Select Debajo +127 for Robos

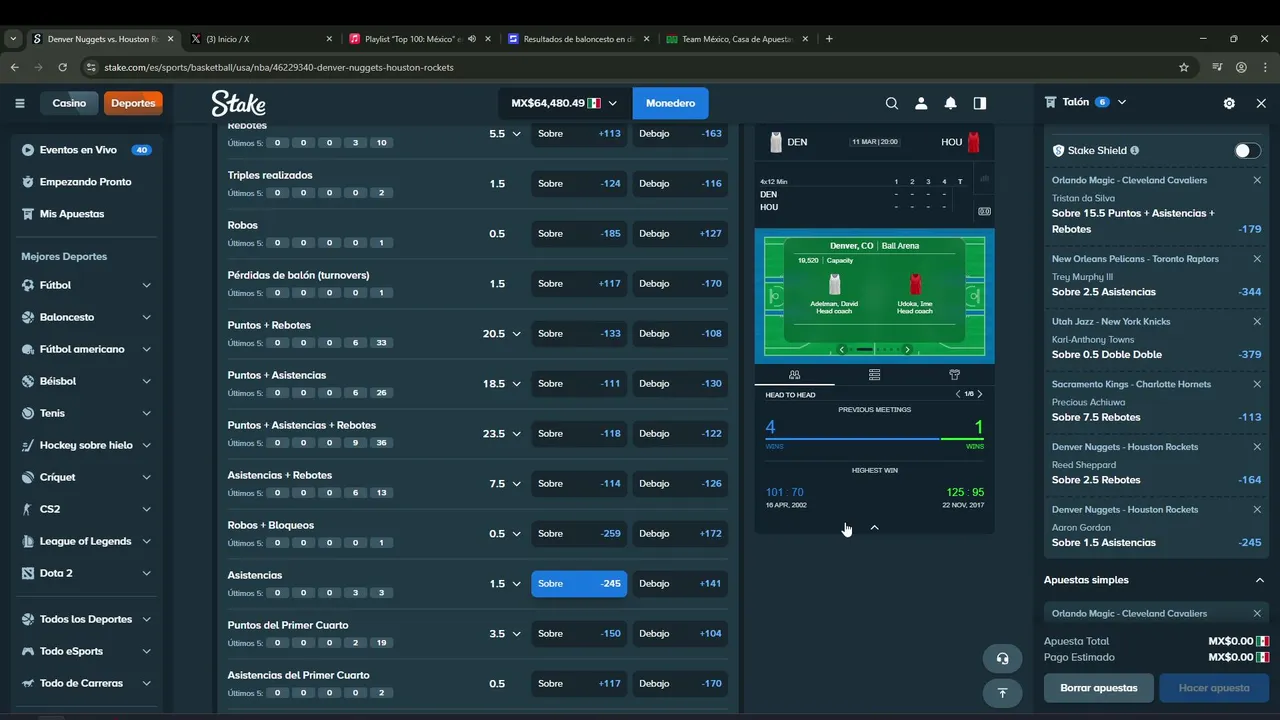[680, 234]
